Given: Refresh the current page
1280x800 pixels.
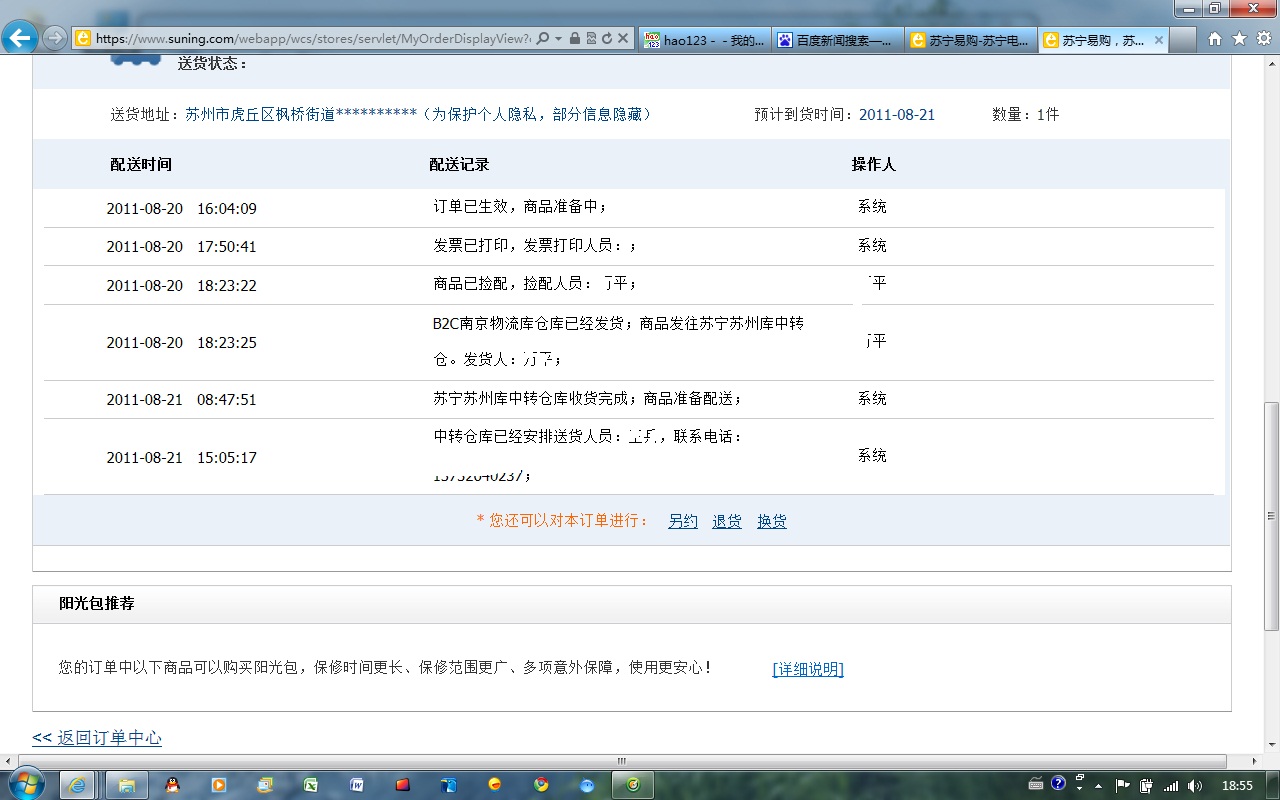Looking at the screenshot, I should click(606, 37).
